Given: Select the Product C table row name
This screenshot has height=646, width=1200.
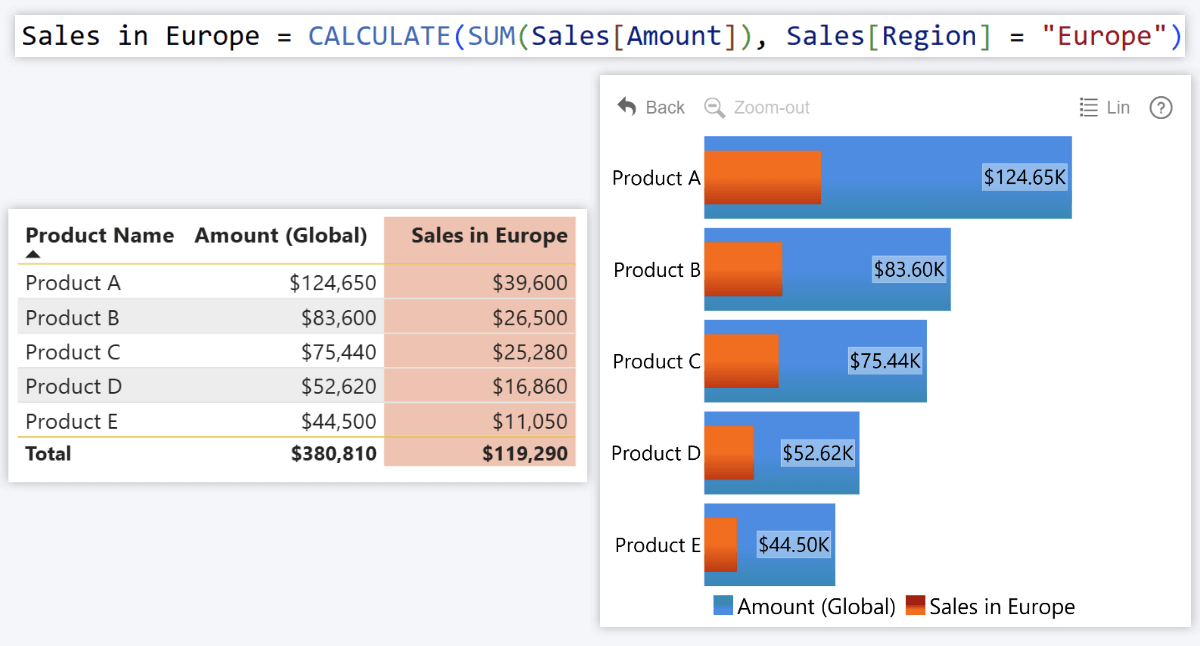Looking at the screenshot, I should [x=73, y=352].
